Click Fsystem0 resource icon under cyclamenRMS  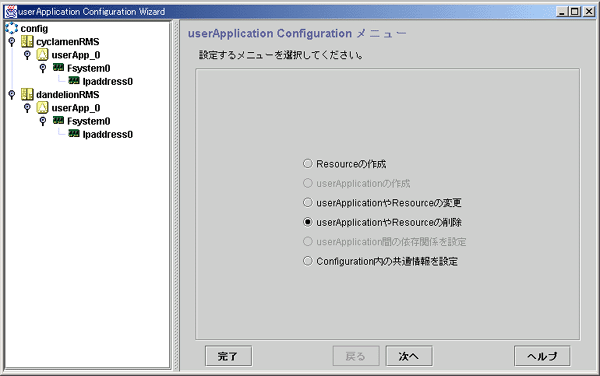pos(59,68)
